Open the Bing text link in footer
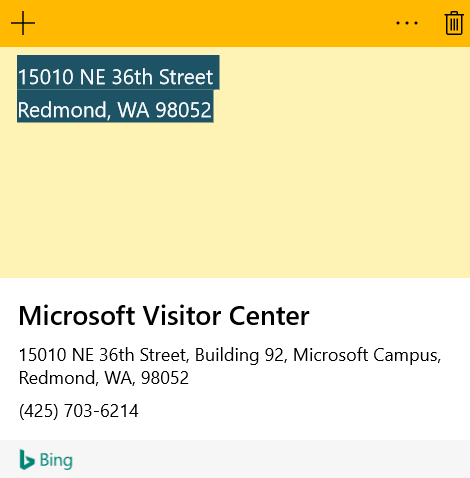This screenshot has width=470, height=478. [x=56, y=460]
